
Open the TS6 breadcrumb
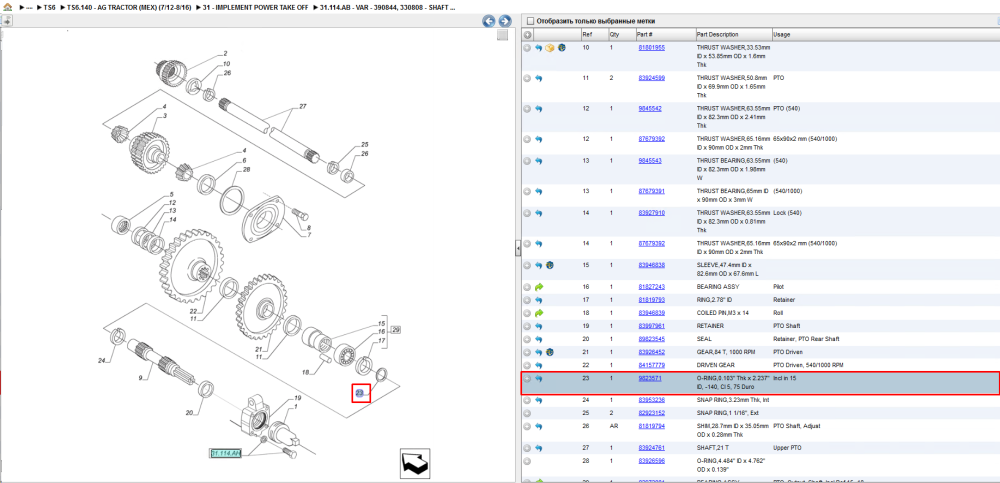pos(49,8)
